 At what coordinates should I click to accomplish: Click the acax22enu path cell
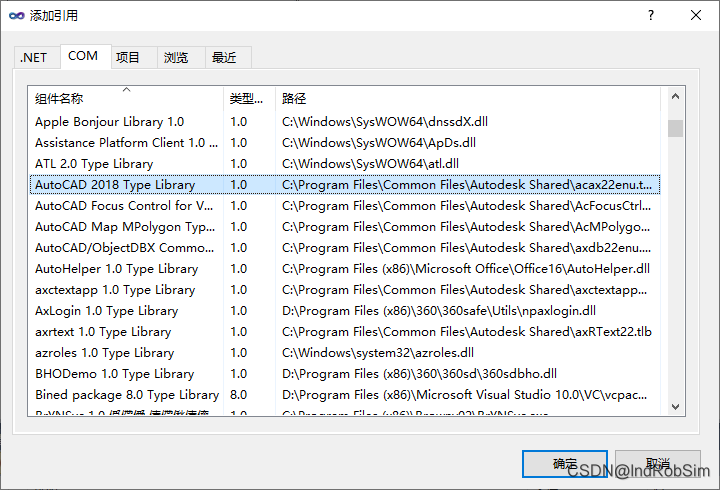(x=467, y=185)
